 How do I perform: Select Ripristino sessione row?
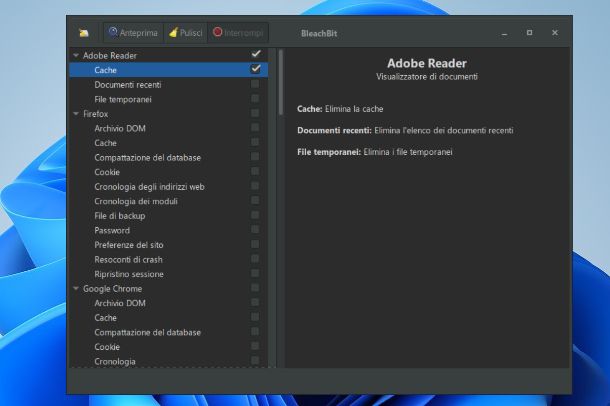(x=168, y=274)
